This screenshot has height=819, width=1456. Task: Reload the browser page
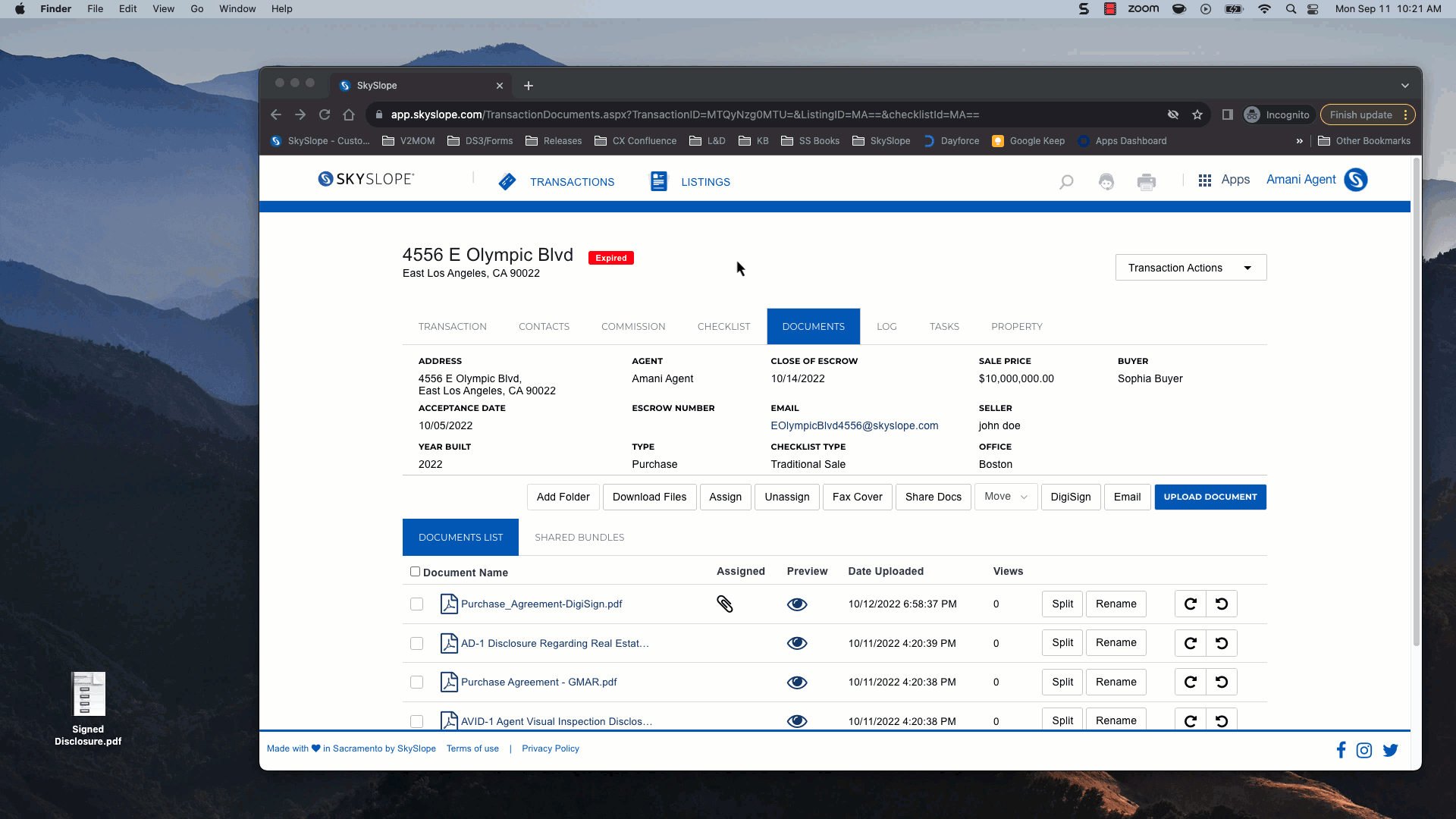pyautogui.click(x=325, y=115)
